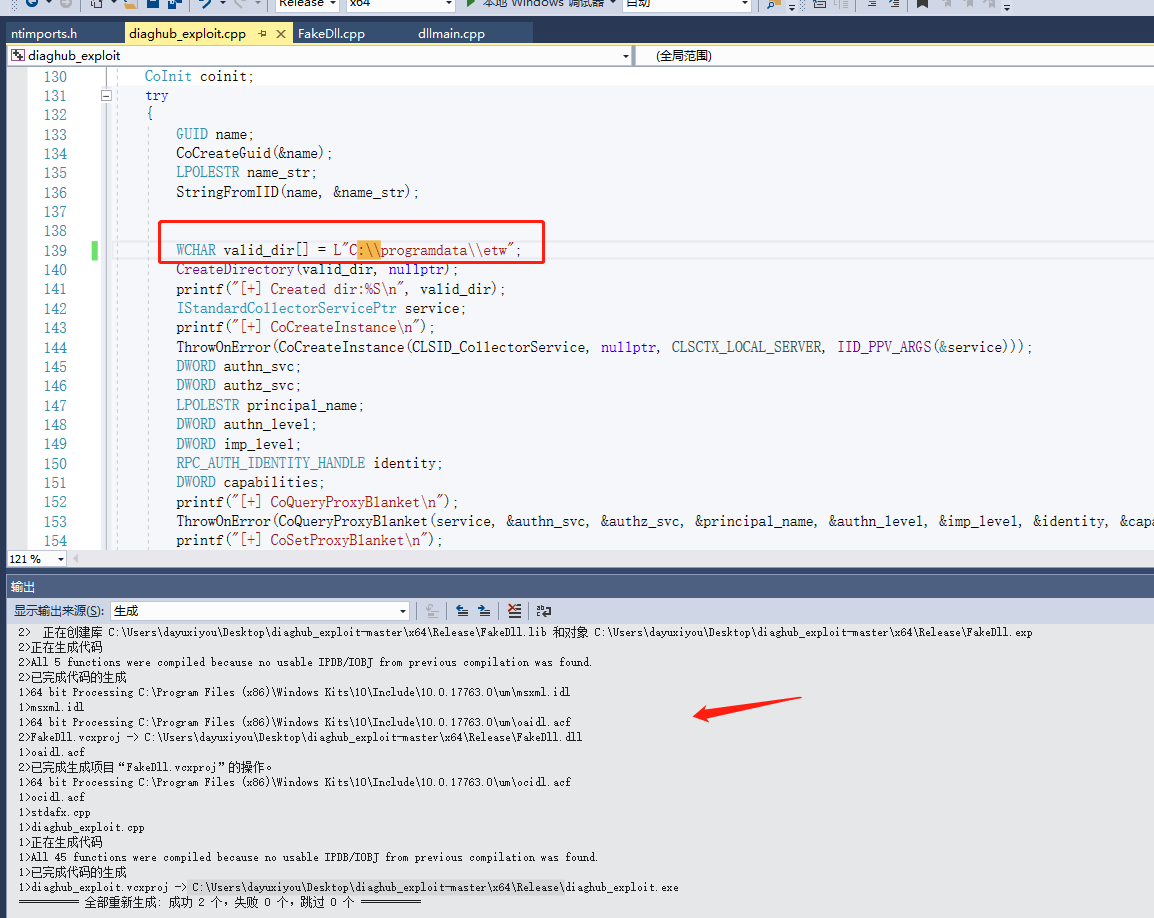This screenshot has height=918, width=1154.
Task: Click the printf "[+] CoQueryProxyBlanket" line
Action: coord(316,502)
